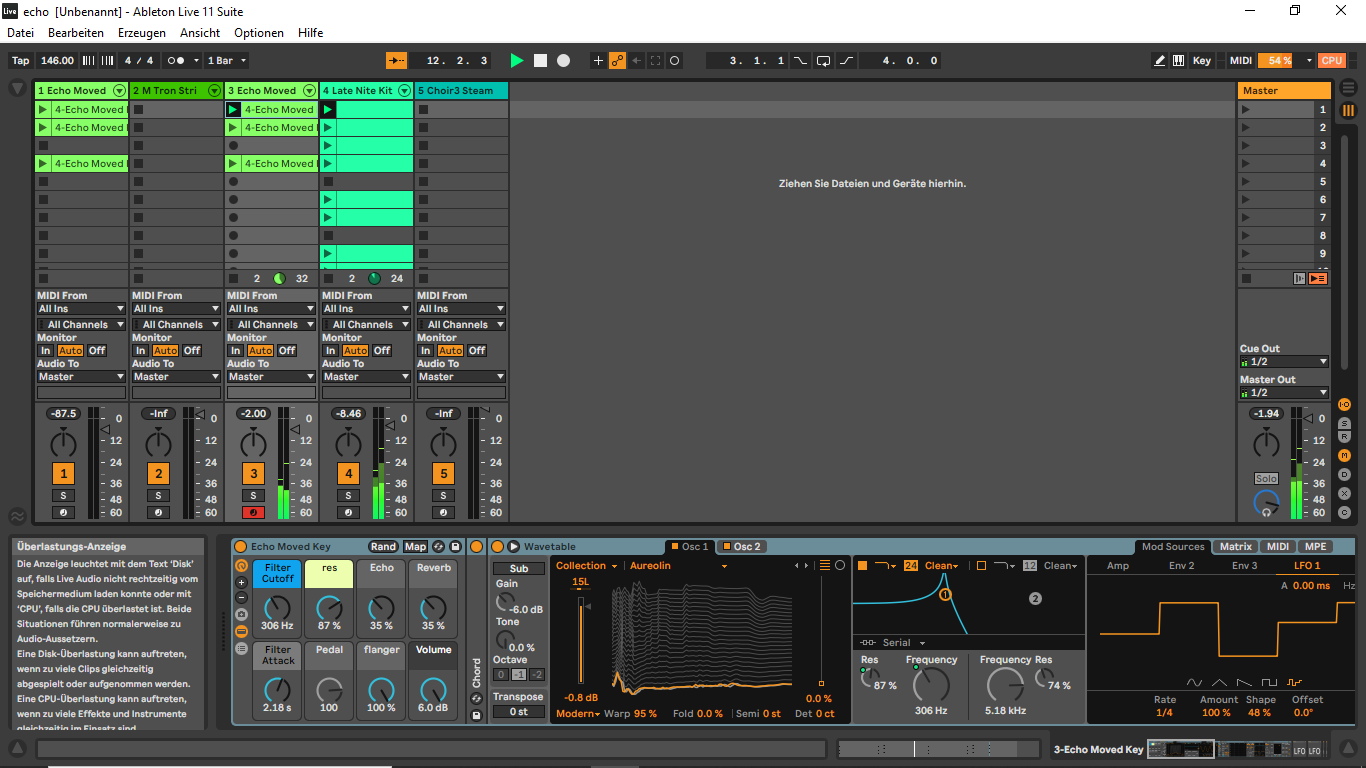Launch Master scene 3
Image resolution: width=1366 pixels, height=768 pixels.
pyautogui.click(x=1245, y=146)
